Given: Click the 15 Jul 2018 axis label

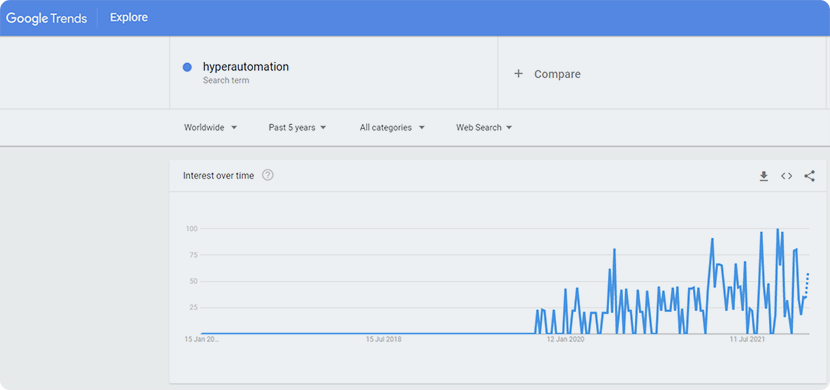Looking at the screenshot, I should coord(384,339).
